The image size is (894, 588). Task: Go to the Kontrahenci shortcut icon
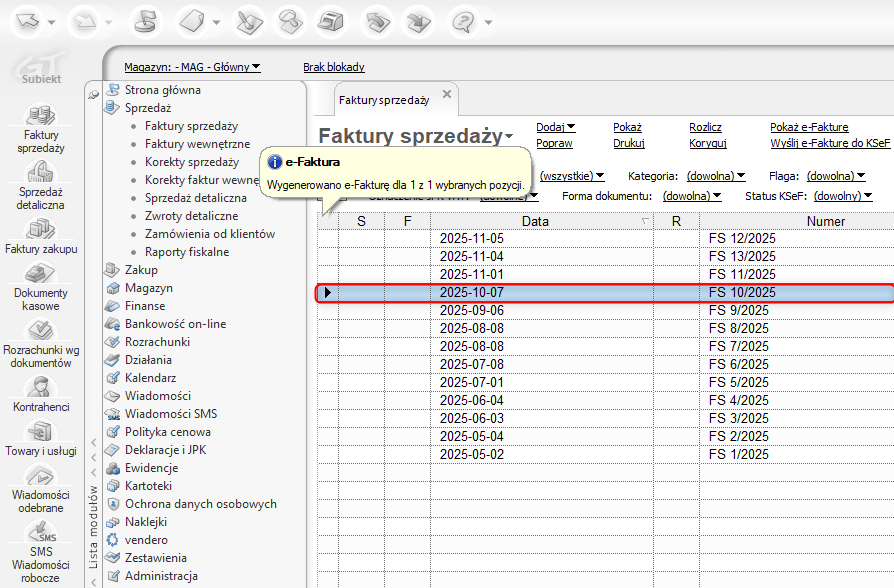(40, 387)
